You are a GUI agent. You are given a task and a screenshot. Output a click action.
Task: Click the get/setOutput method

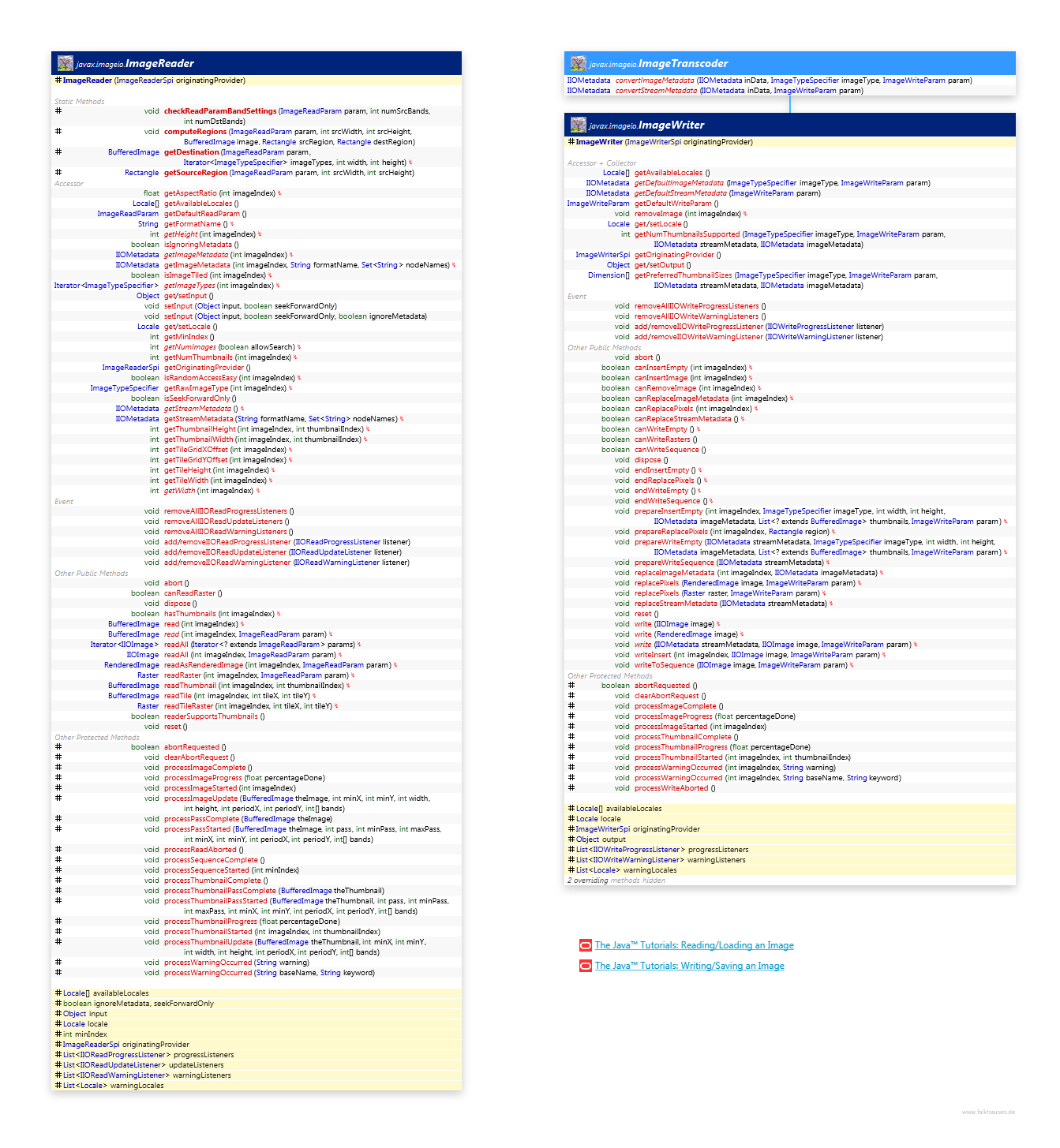660,265
